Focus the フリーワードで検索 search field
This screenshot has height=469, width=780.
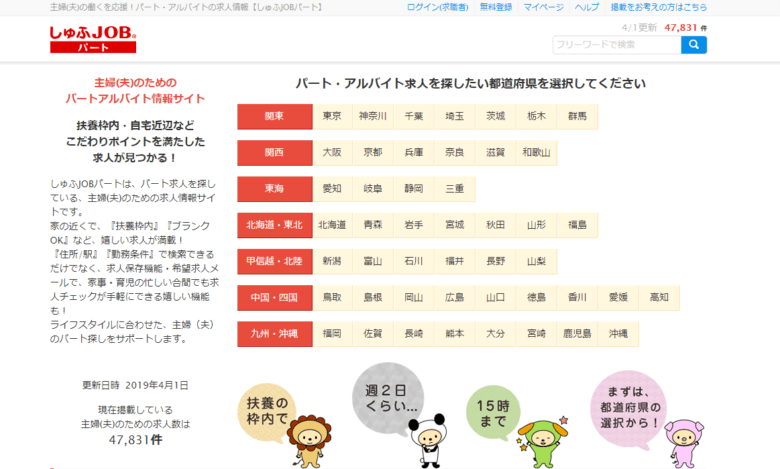pos(617,45)
